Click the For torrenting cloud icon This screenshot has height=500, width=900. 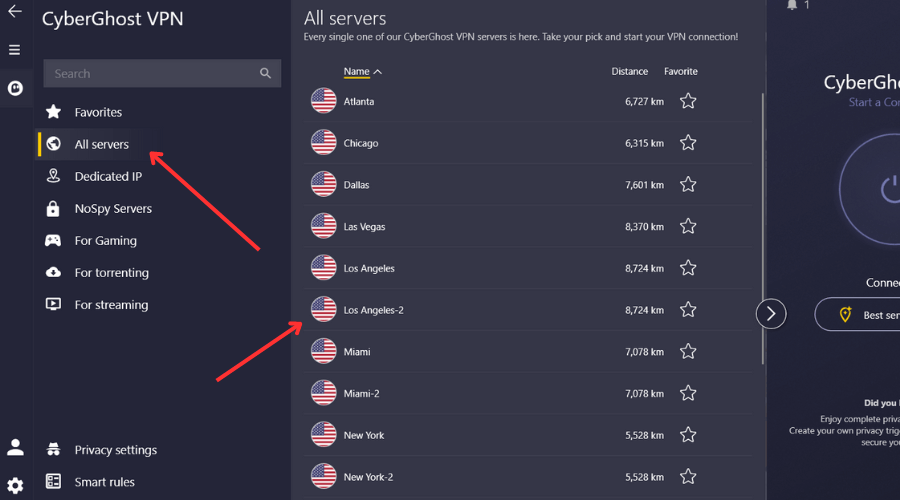tap(53, 272)
